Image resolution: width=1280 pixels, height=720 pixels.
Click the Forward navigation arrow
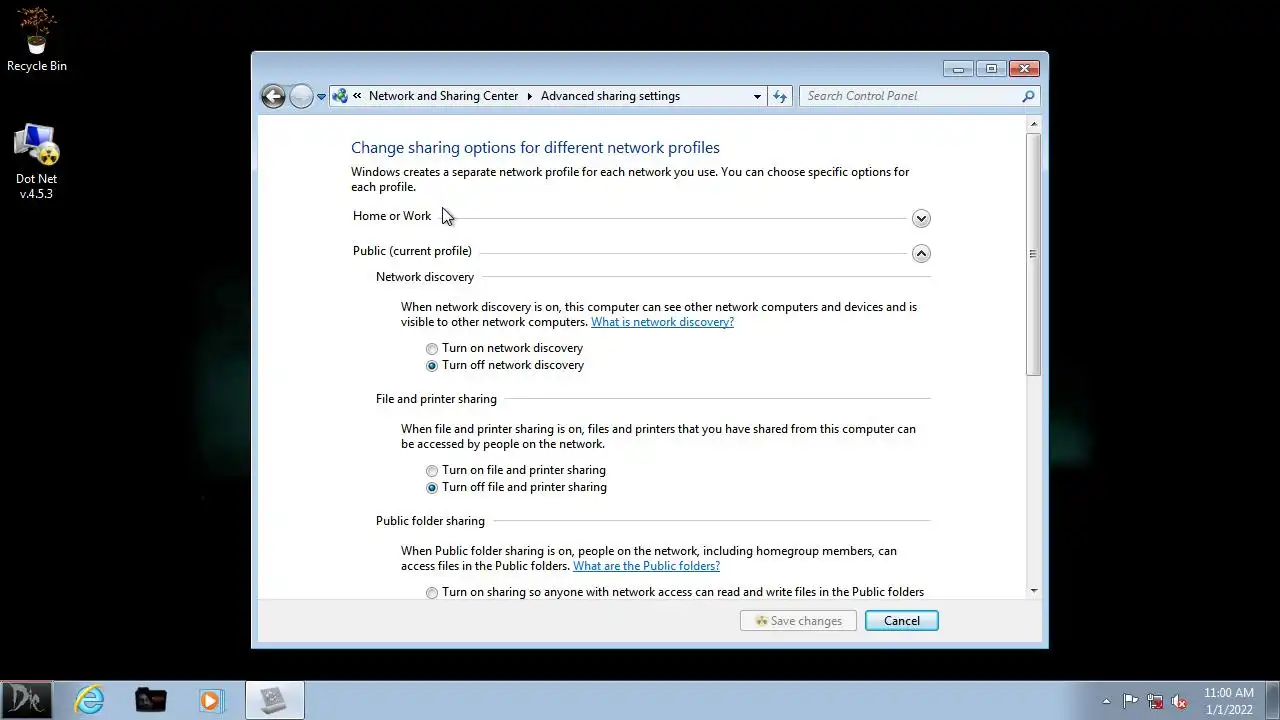coord(301,96)
